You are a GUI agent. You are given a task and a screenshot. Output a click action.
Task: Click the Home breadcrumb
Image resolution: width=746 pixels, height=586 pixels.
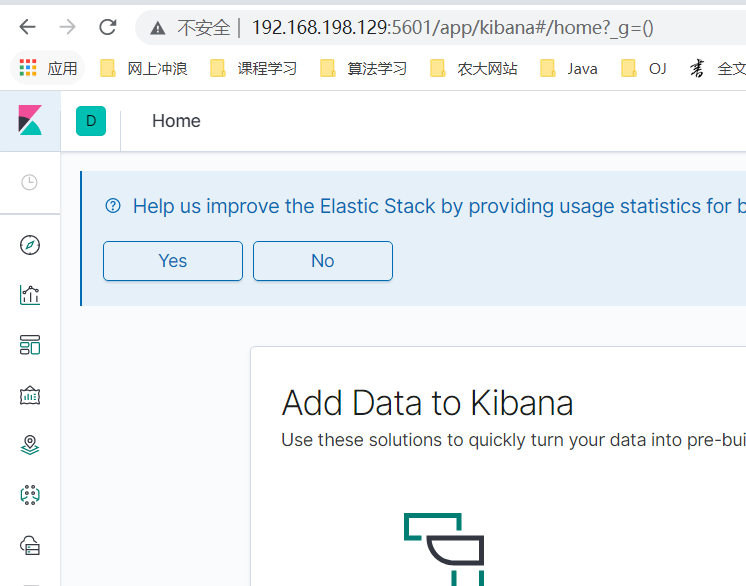tap(176, 121)
